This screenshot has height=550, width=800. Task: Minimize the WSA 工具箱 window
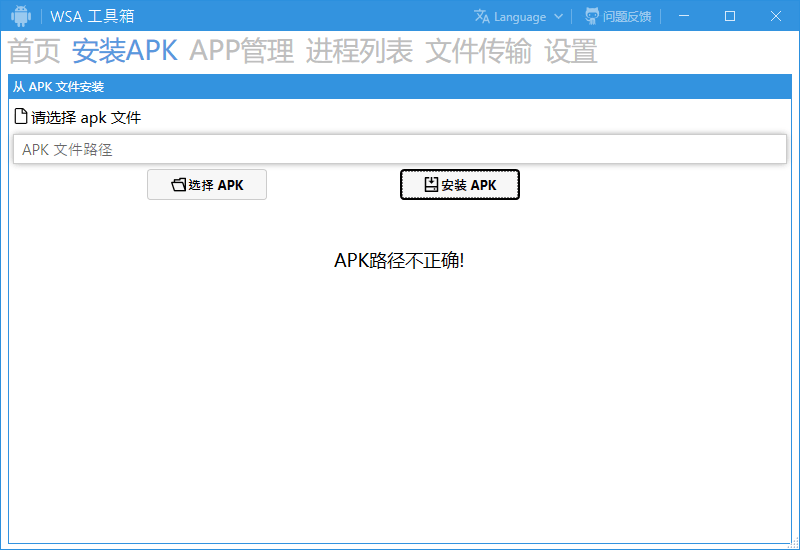[x=684, y=16]
